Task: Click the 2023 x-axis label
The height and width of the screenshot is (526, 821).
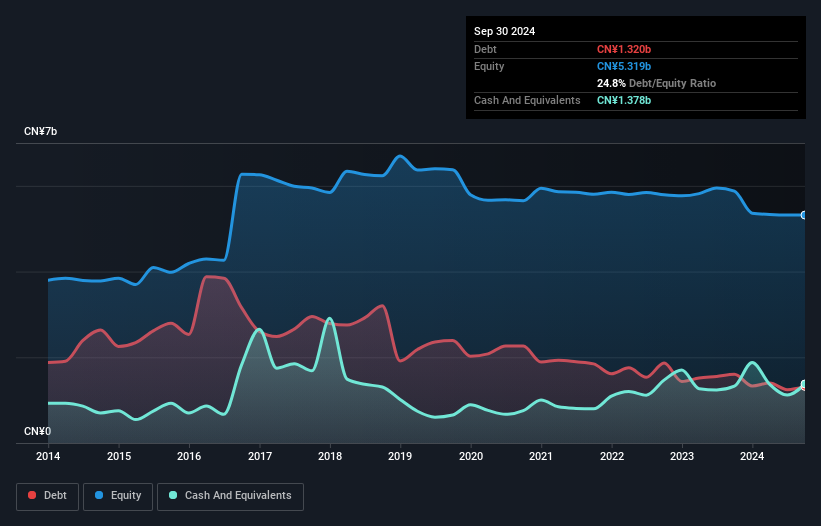Action: point(682,456)
